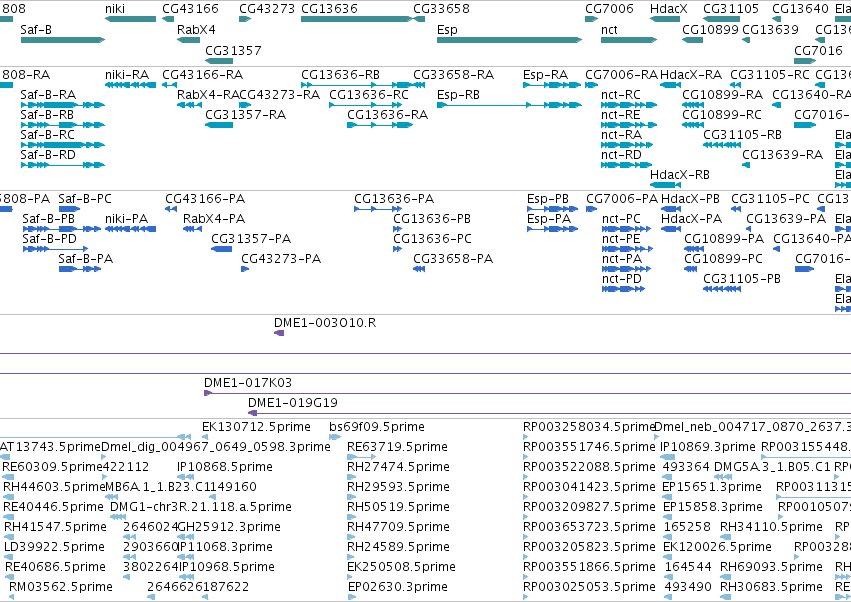
Task: Click the HdacX gene label
Action: [669, 9]
